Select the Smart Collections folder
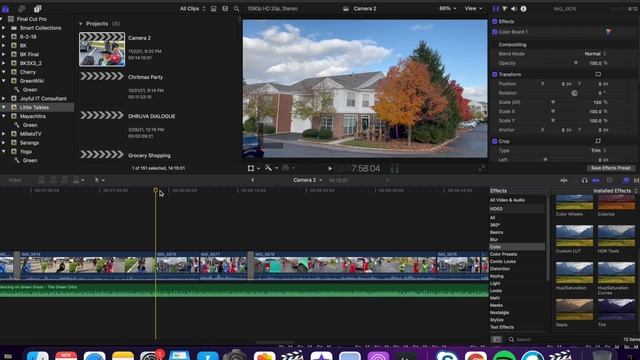This screenshot has width=640, height=360. 40,28
